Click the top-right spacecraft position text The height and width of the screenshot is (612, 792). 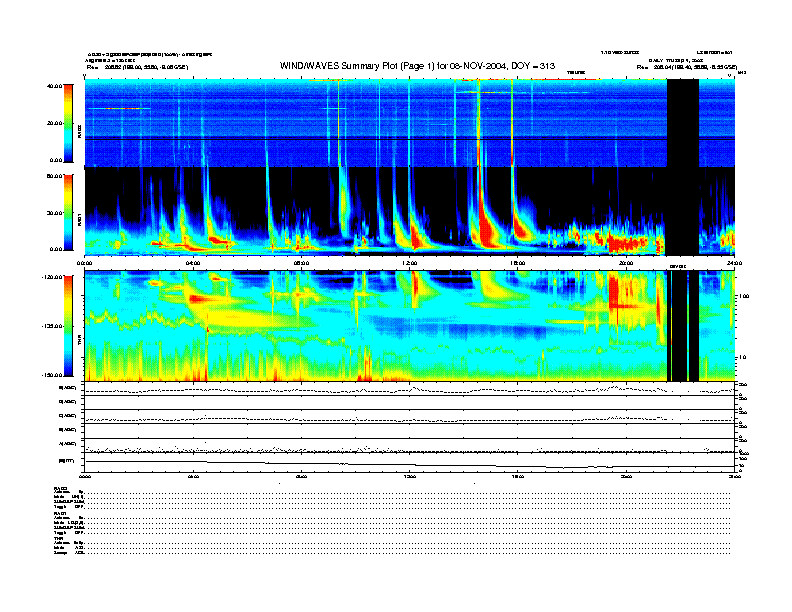coord(686,67)
